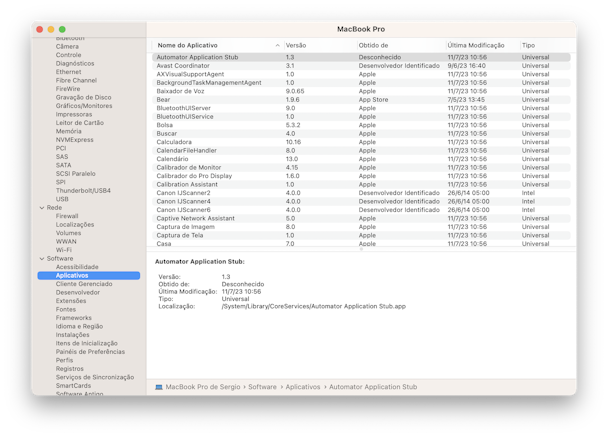Click the Última Modificação column header
The image size is (608, 437).
pyautogui.click(x=476, y=45)
